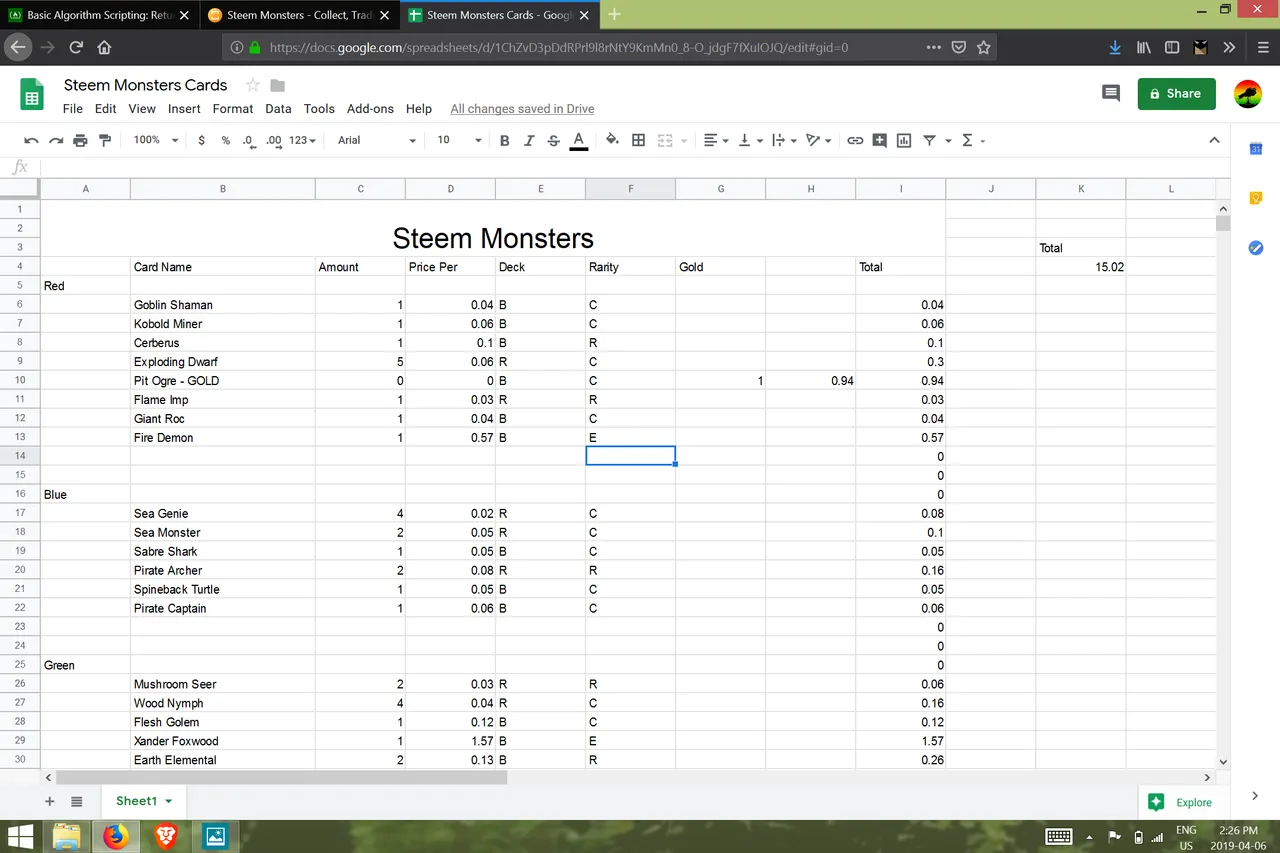Open text rotation dropdown
The image size is (1280, 853).
click(x=819, y=141)
